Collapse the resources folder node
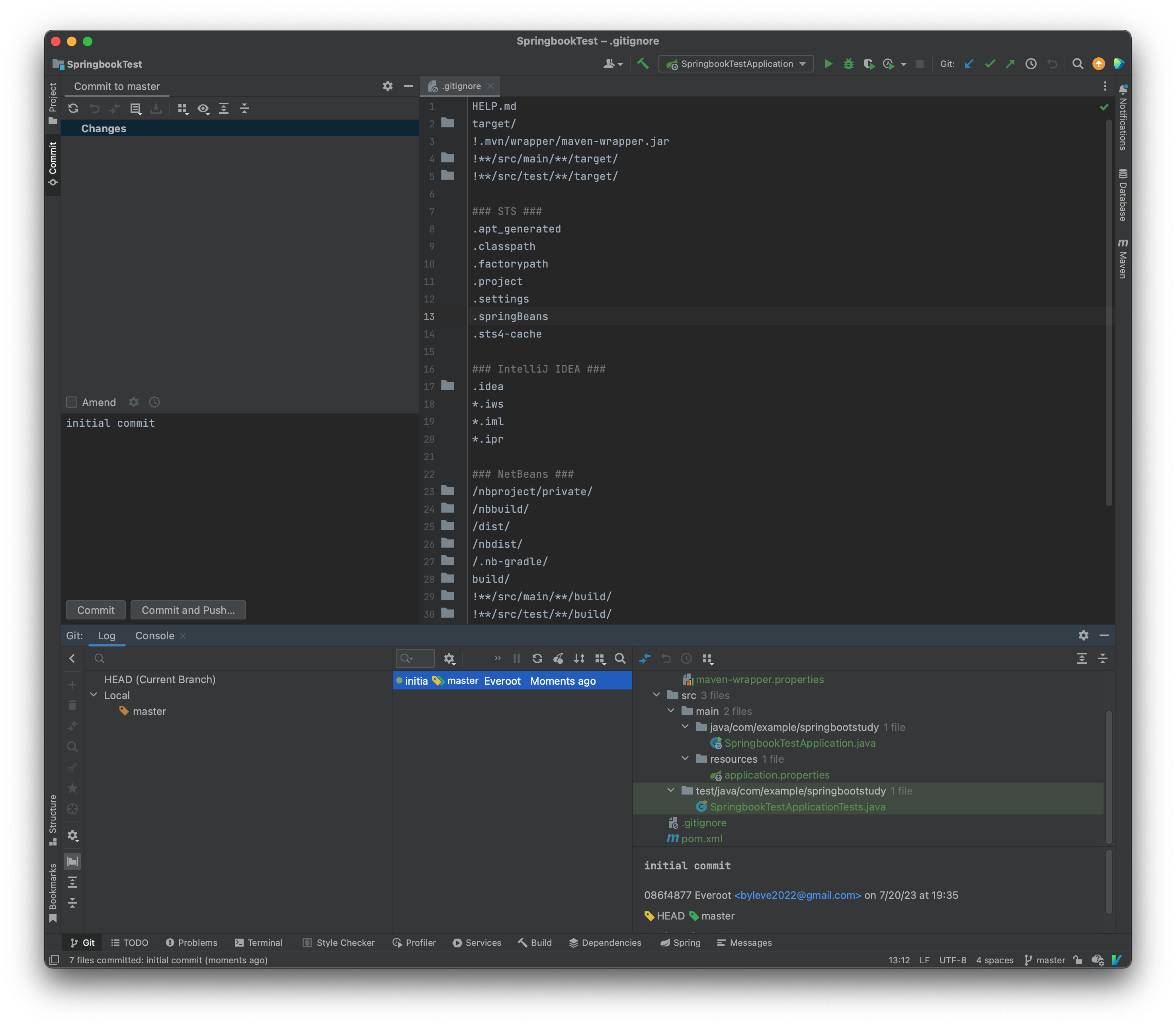The width and height of the screenshot is (1176, 1027). pos(686,758)
